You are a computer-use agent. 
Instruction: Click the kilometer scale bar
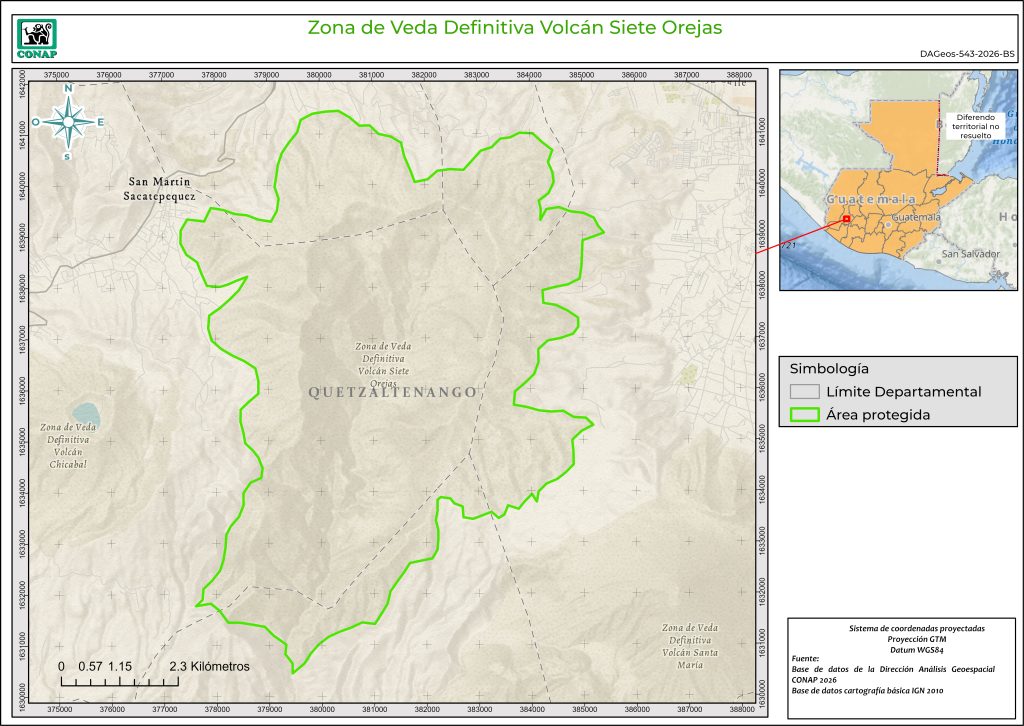[120, 681]
